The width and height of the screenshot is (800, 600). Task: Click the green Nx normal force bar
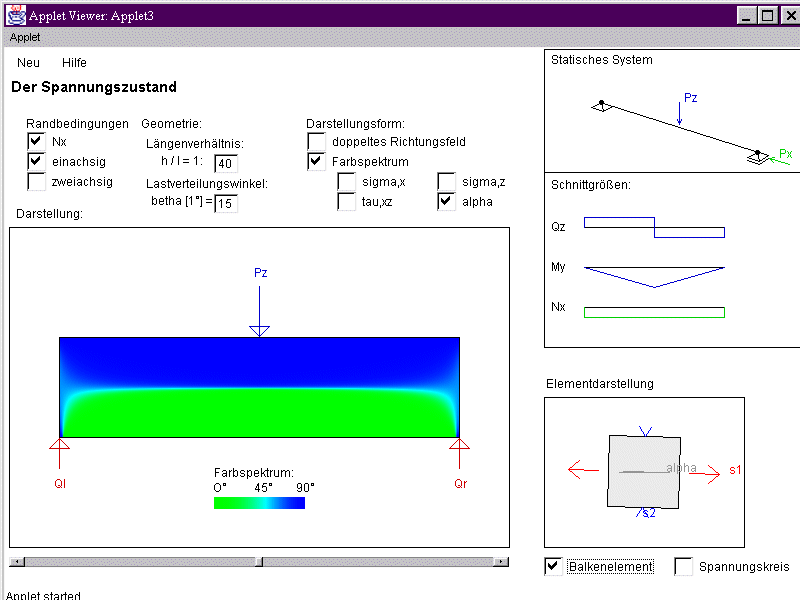click(654, 312)
